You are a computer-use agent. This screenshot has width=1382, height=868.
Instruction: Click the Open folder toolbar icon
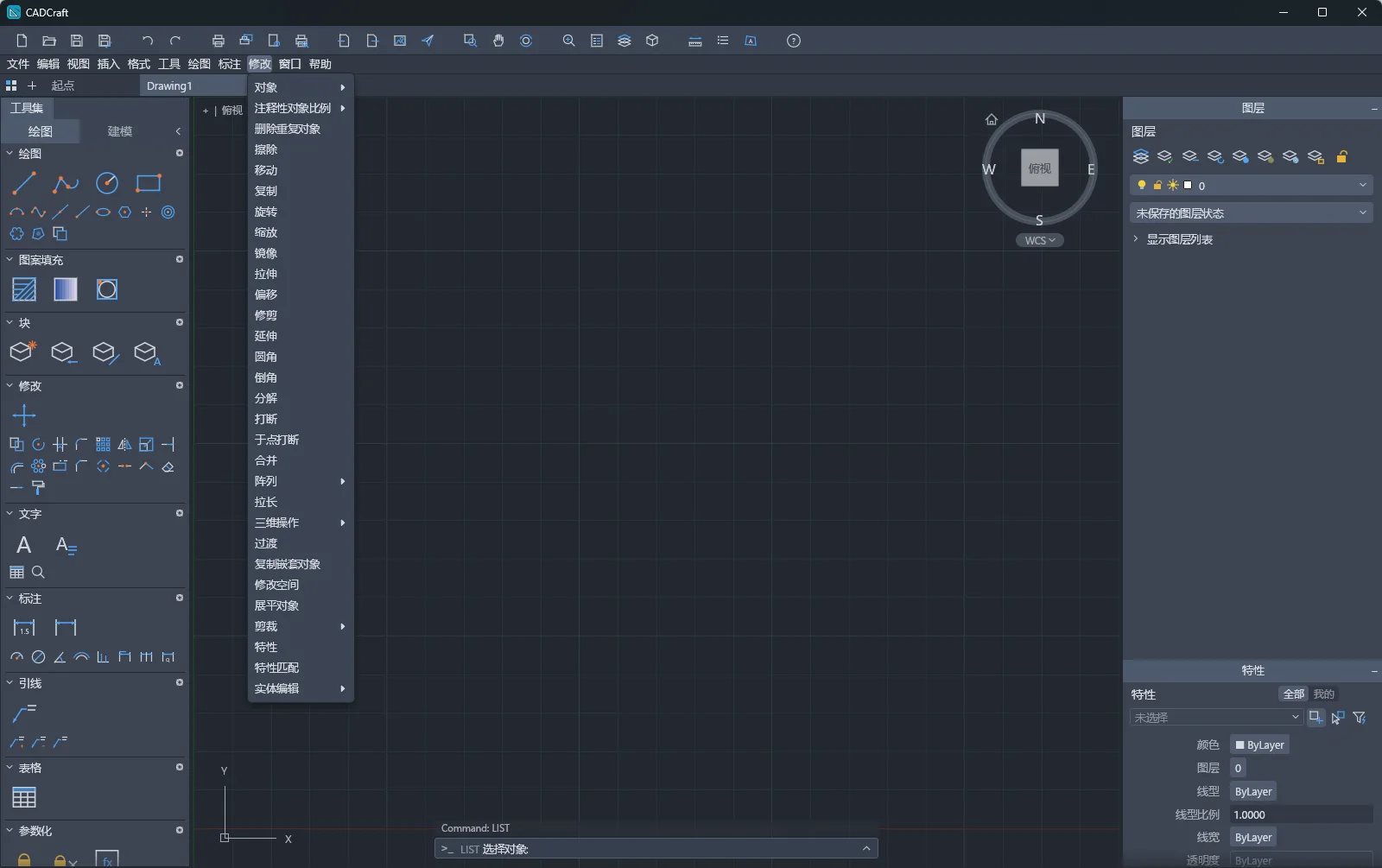tap(49, 41)
